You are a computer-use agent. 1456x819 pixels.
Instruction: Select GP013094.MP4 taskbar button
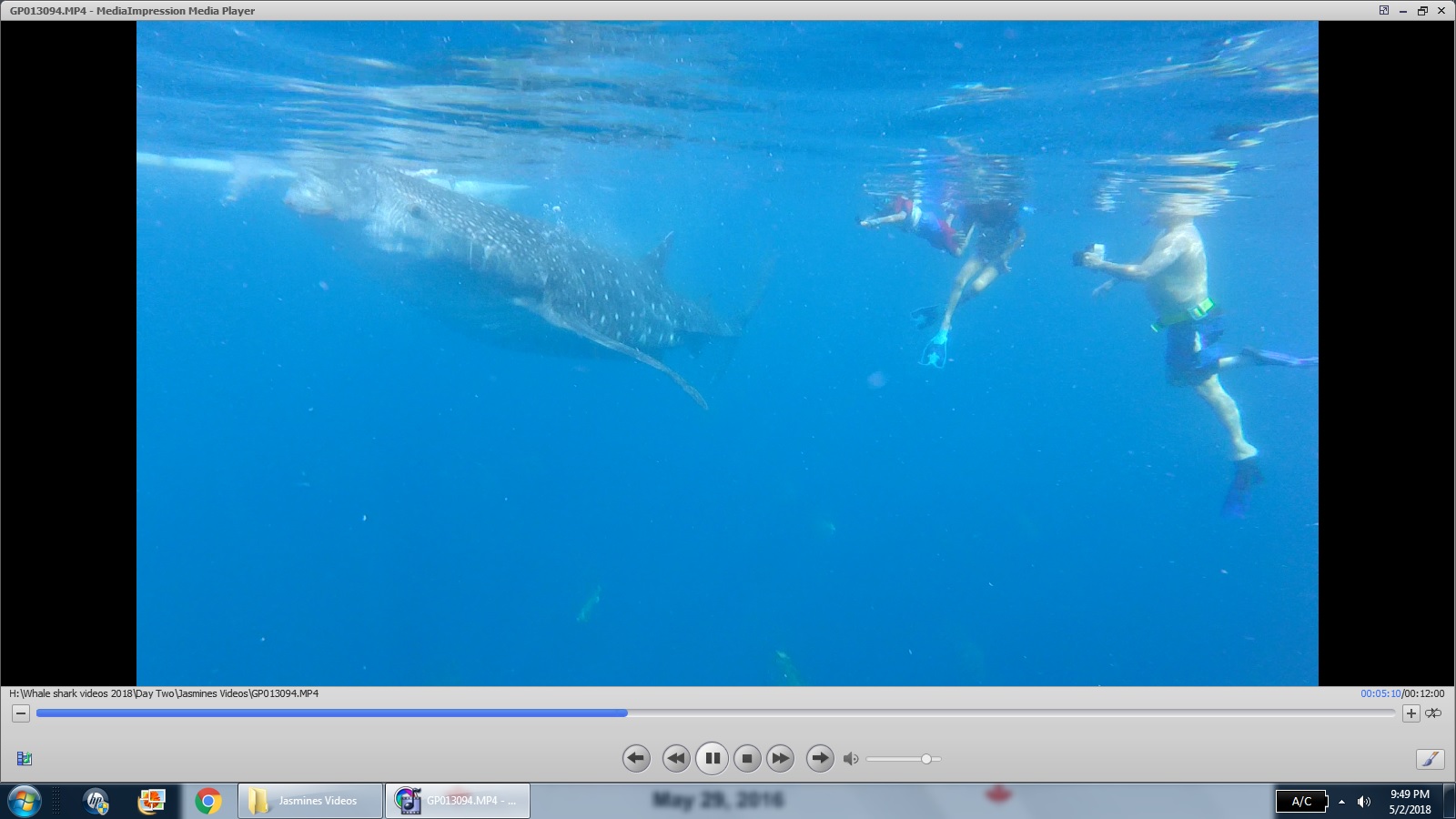point(458,801)
